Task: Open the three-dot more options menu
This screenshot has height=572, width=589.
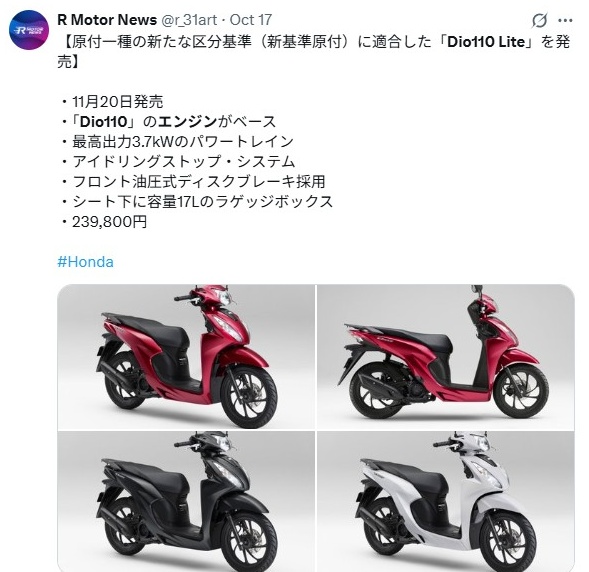Action: 565,21
